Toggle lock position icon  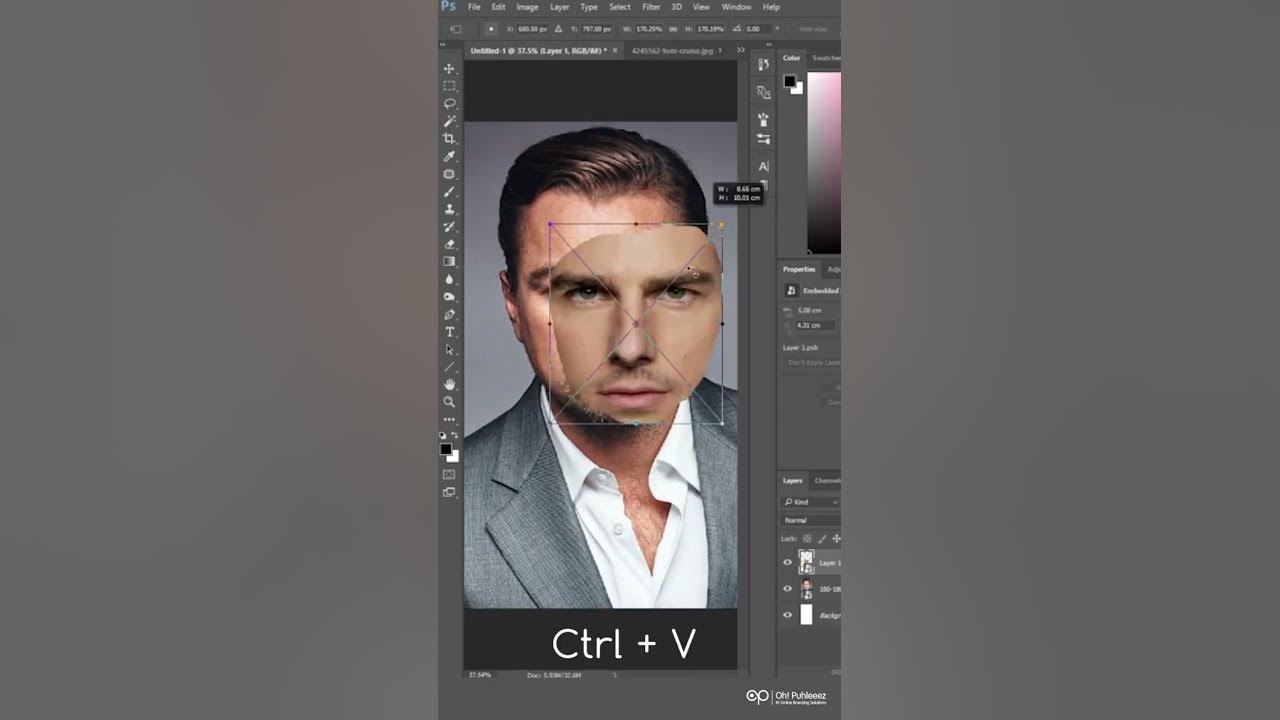click(x=836, y=539)
